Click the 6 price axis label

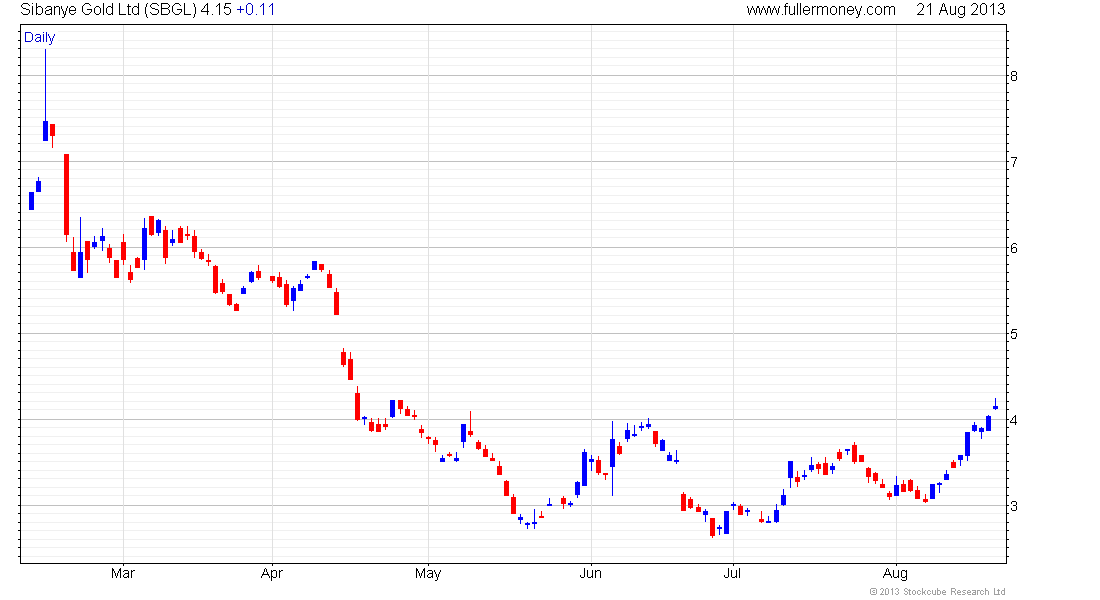1014,248
